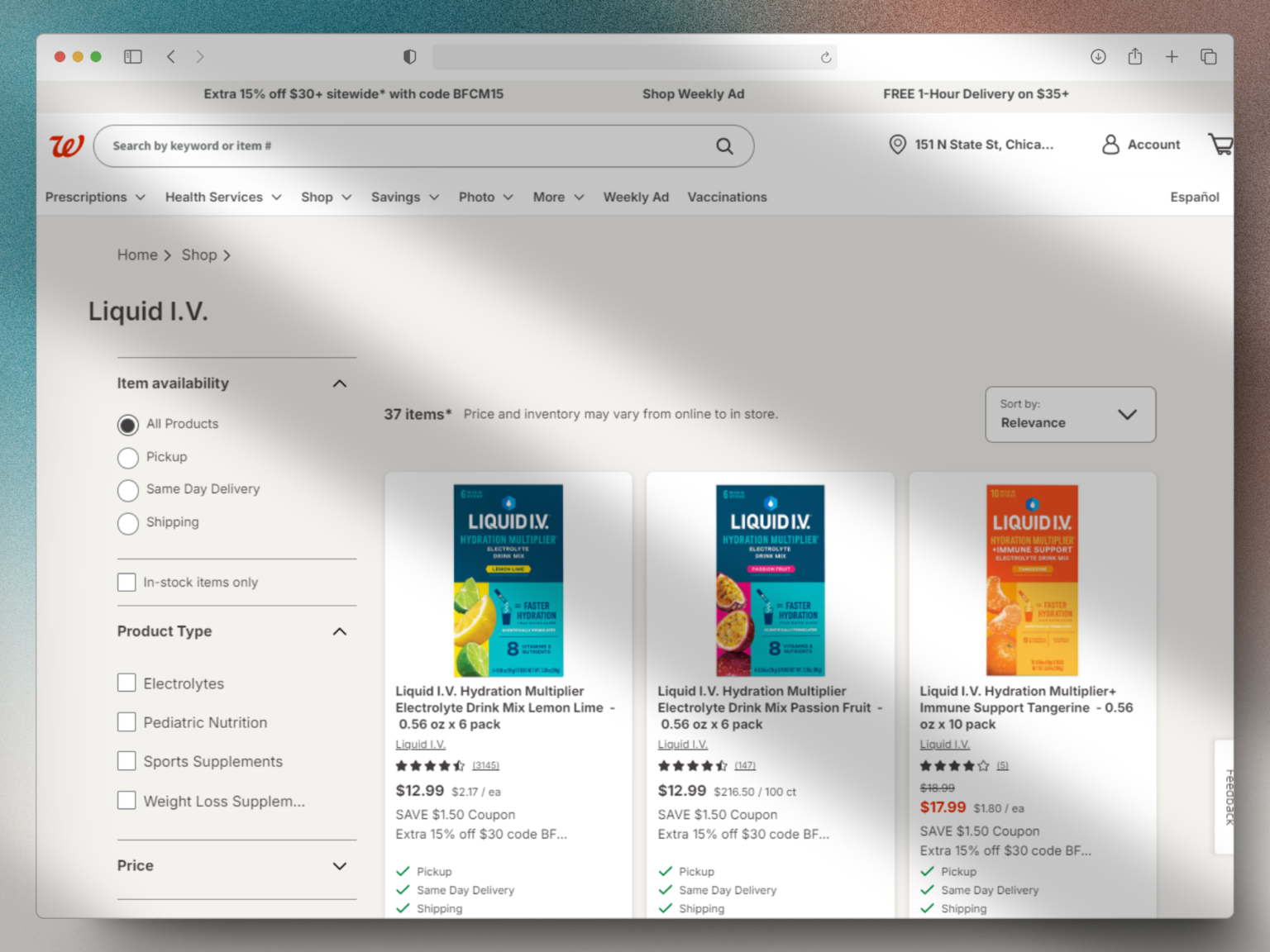This screenshot has height=952, width=1270.
Task: Open a new tab with plus icon
Action: [x=1172, y=57]
